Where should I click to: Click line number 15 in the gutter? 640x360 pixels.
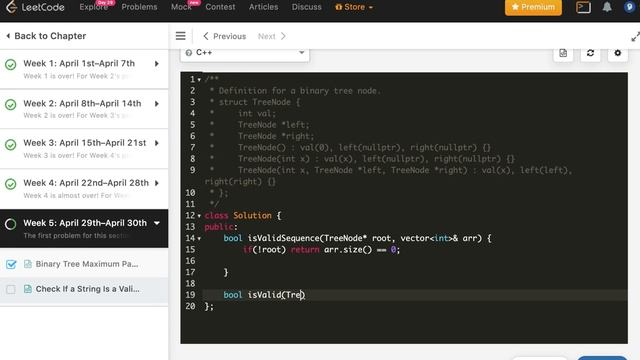click(190, 250)
